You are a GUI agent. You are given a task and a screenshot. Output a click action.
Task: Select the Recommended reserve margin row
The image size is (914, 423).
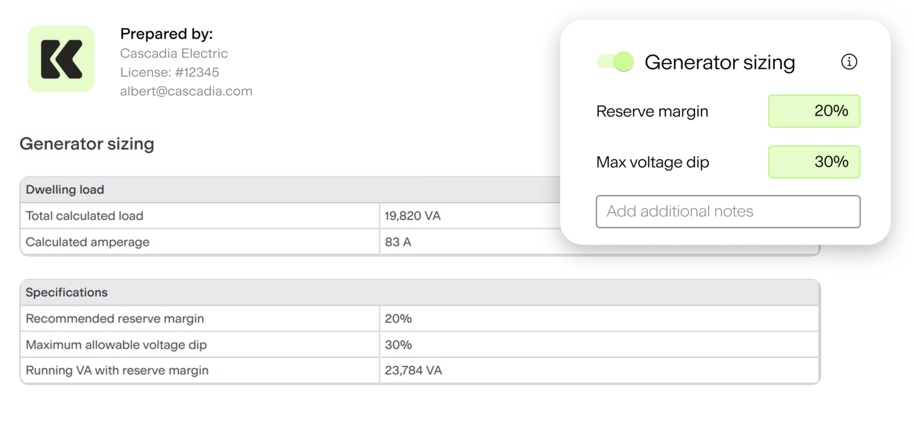(x=420, y=319)
